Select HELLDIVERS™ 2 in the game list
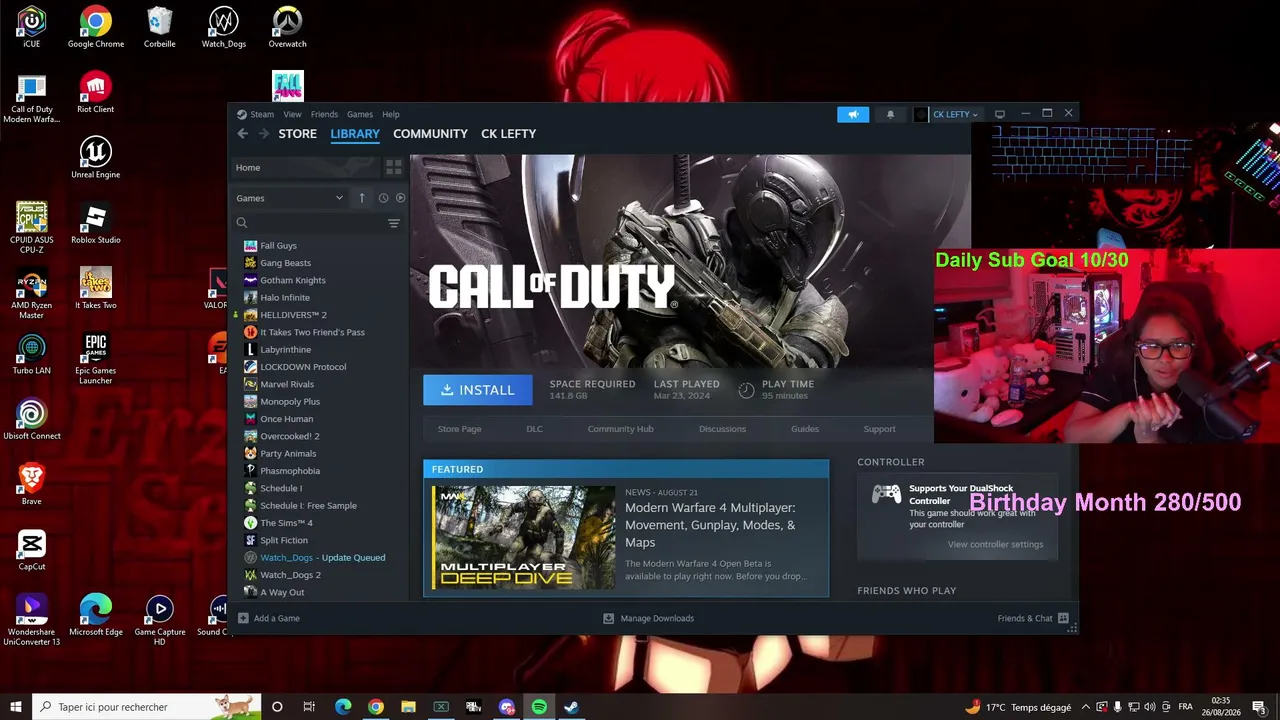The height and width of the screenshot is (720, 1280). point(293,315)
